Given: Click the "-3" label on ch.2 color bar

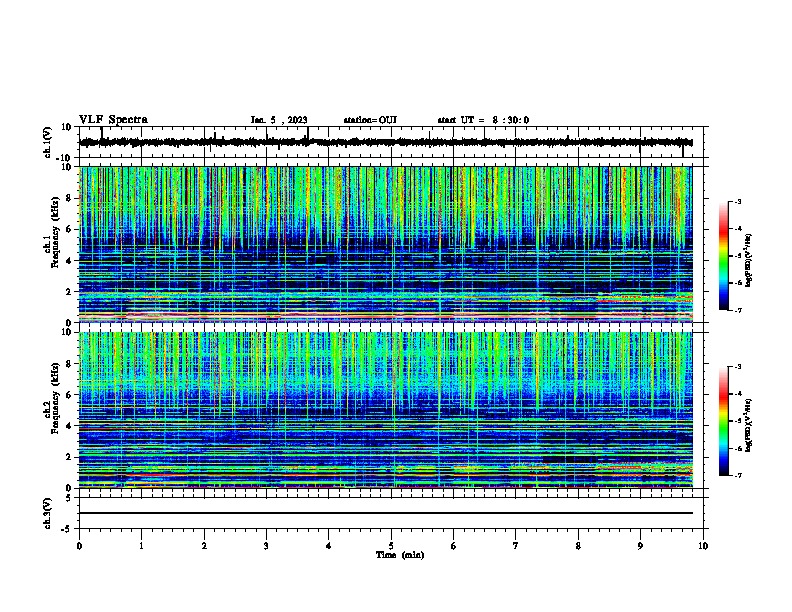Looking at the screenshot, I should pos(738,367).
